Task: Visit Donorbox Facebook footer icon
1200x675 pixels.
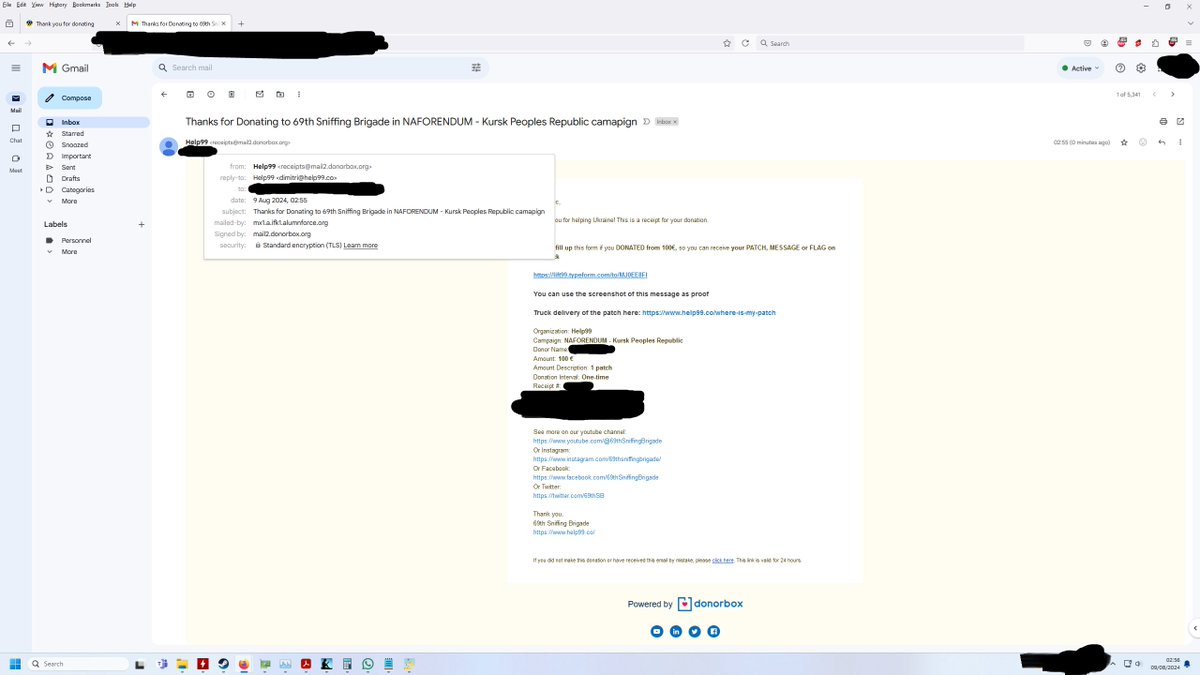Action: point(714,631)
